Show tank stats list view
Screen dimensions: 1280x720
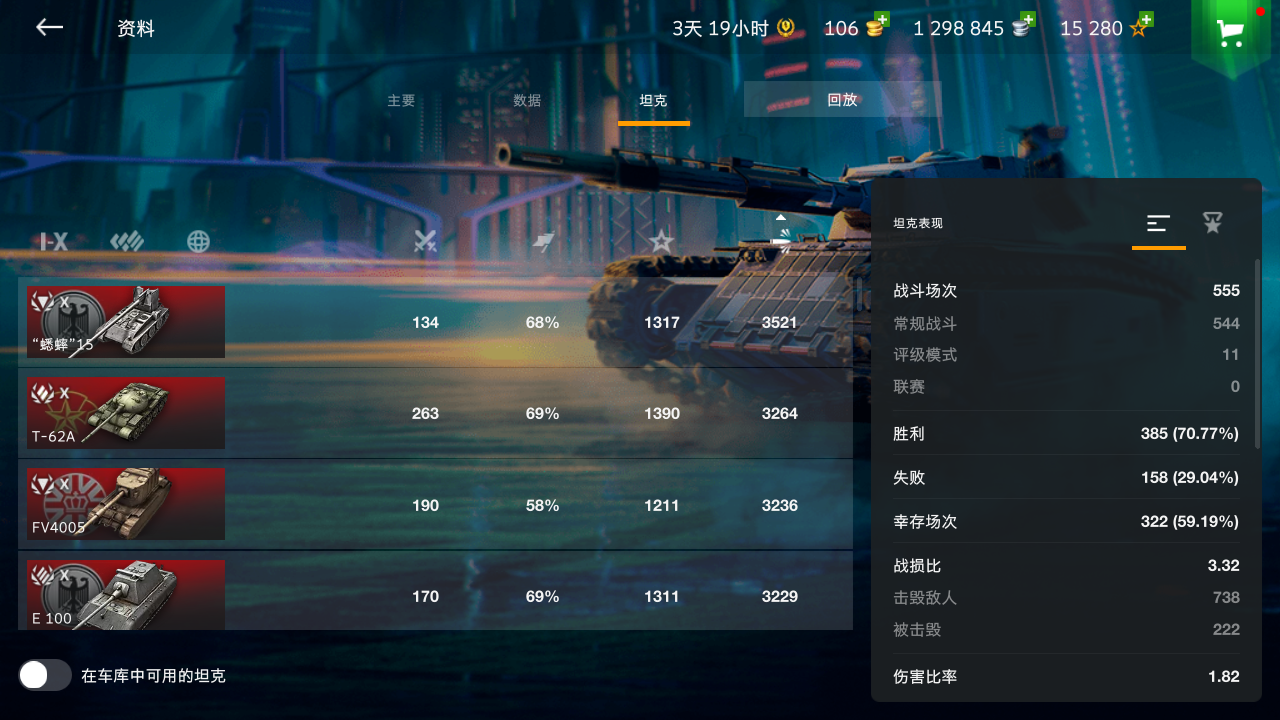(x=1158, y=224)
